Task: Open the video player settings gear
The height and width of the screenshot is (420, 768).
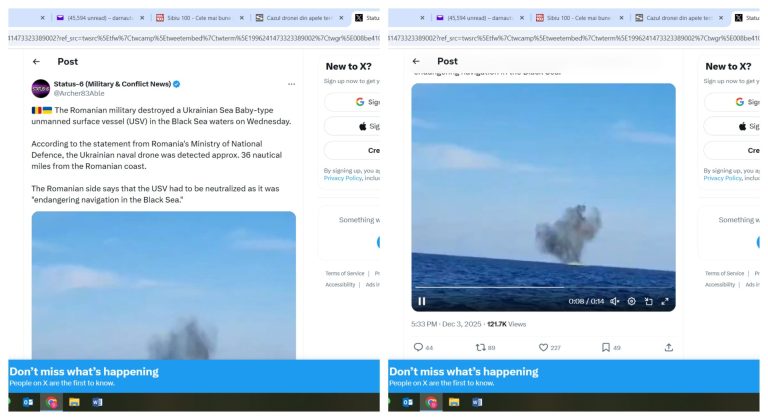Action: point(631,301)
